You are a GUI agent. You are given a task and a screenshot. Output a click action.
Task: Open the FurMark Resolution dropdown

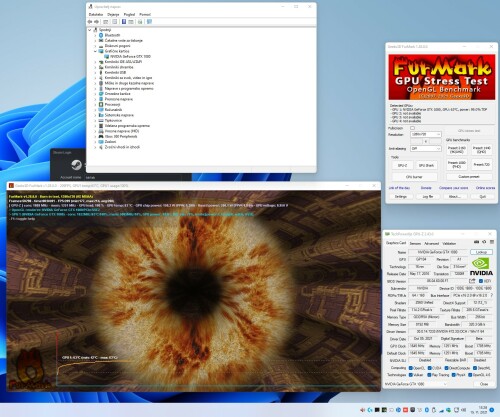[426, 134]
